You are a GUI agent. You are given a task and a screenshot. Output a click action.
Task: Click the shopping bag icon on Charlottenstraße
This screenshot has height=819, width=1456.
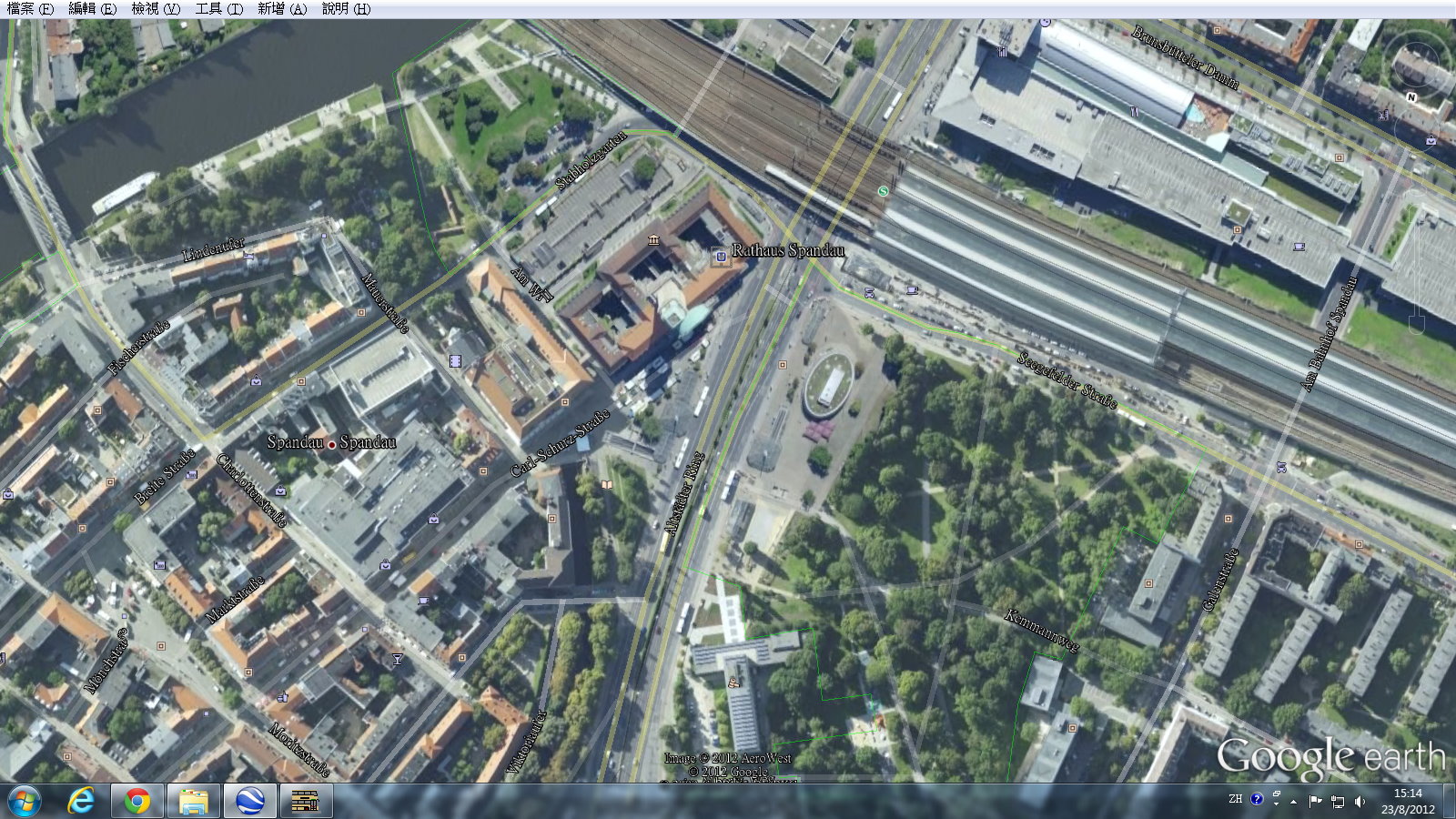pos(280,491)
